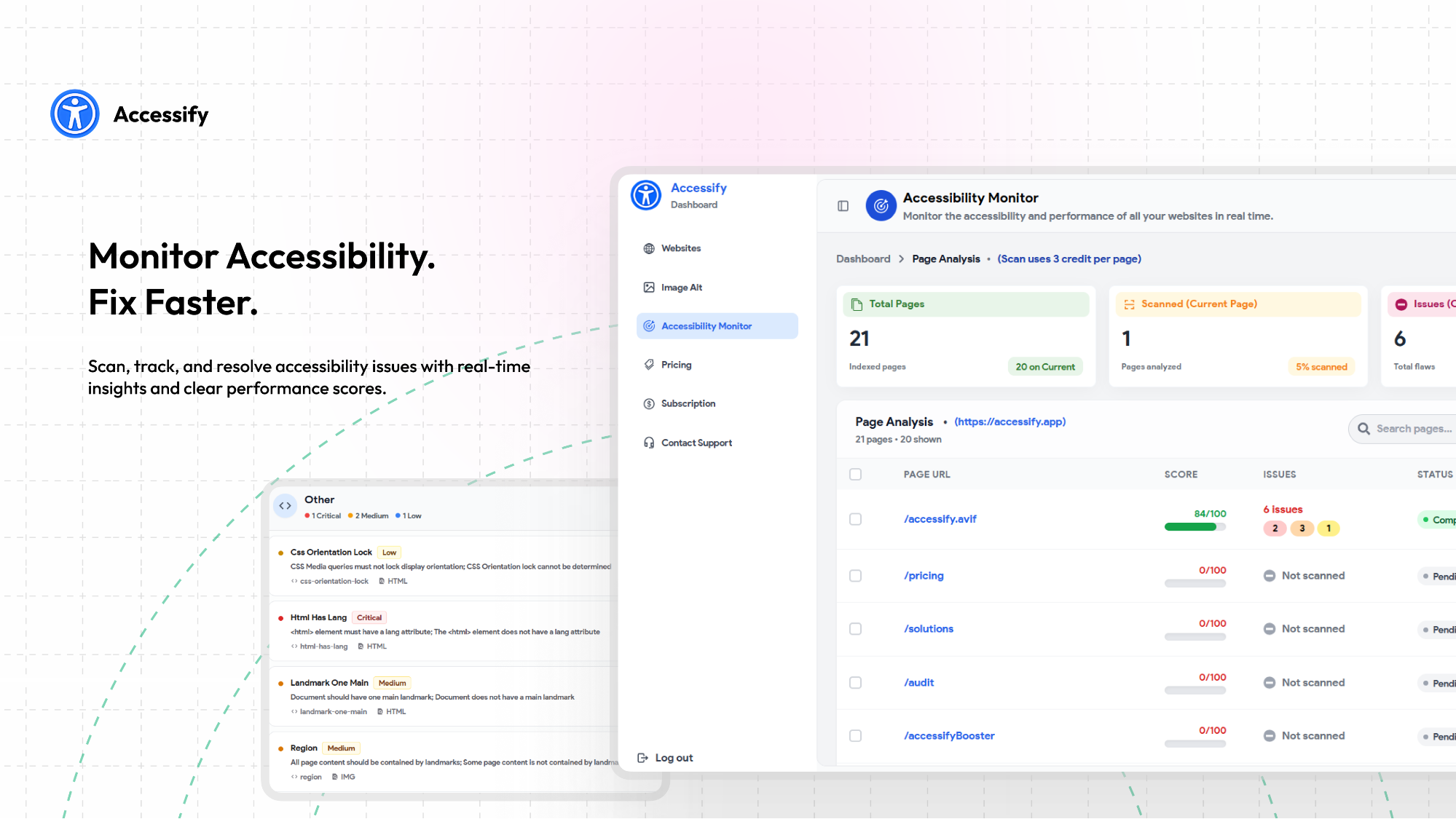Click the '20 on Current' badge
The width and height of the screenshot is (1456, 819).
[x=1045, y=367]
